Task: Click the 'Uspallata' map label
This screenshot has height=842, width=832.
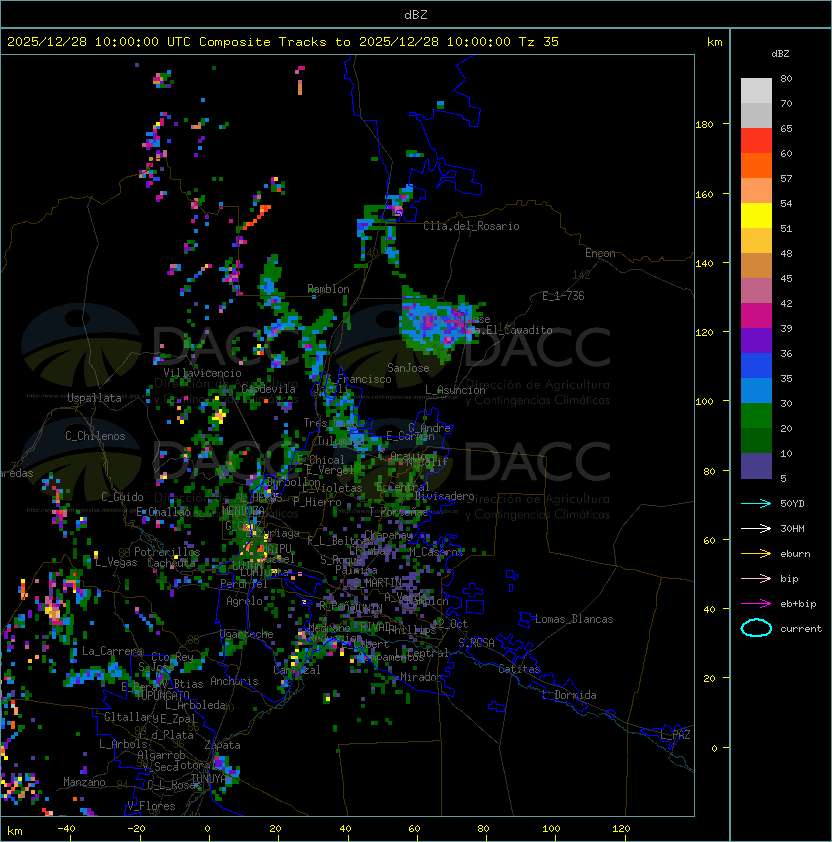Action: pyautogui.click(x=94, y=398)
